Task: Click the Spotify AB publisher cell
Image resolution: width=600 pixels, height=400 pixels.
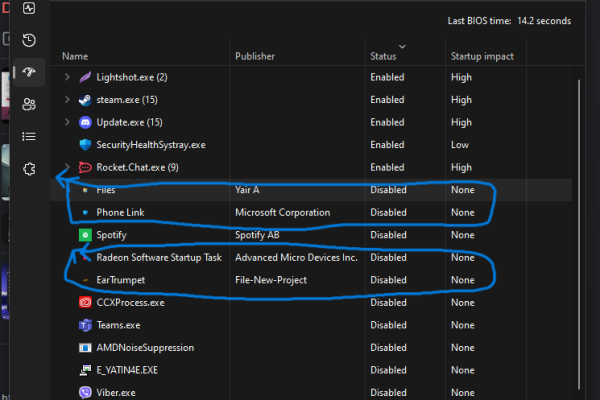Action: [x=257, y=235]
